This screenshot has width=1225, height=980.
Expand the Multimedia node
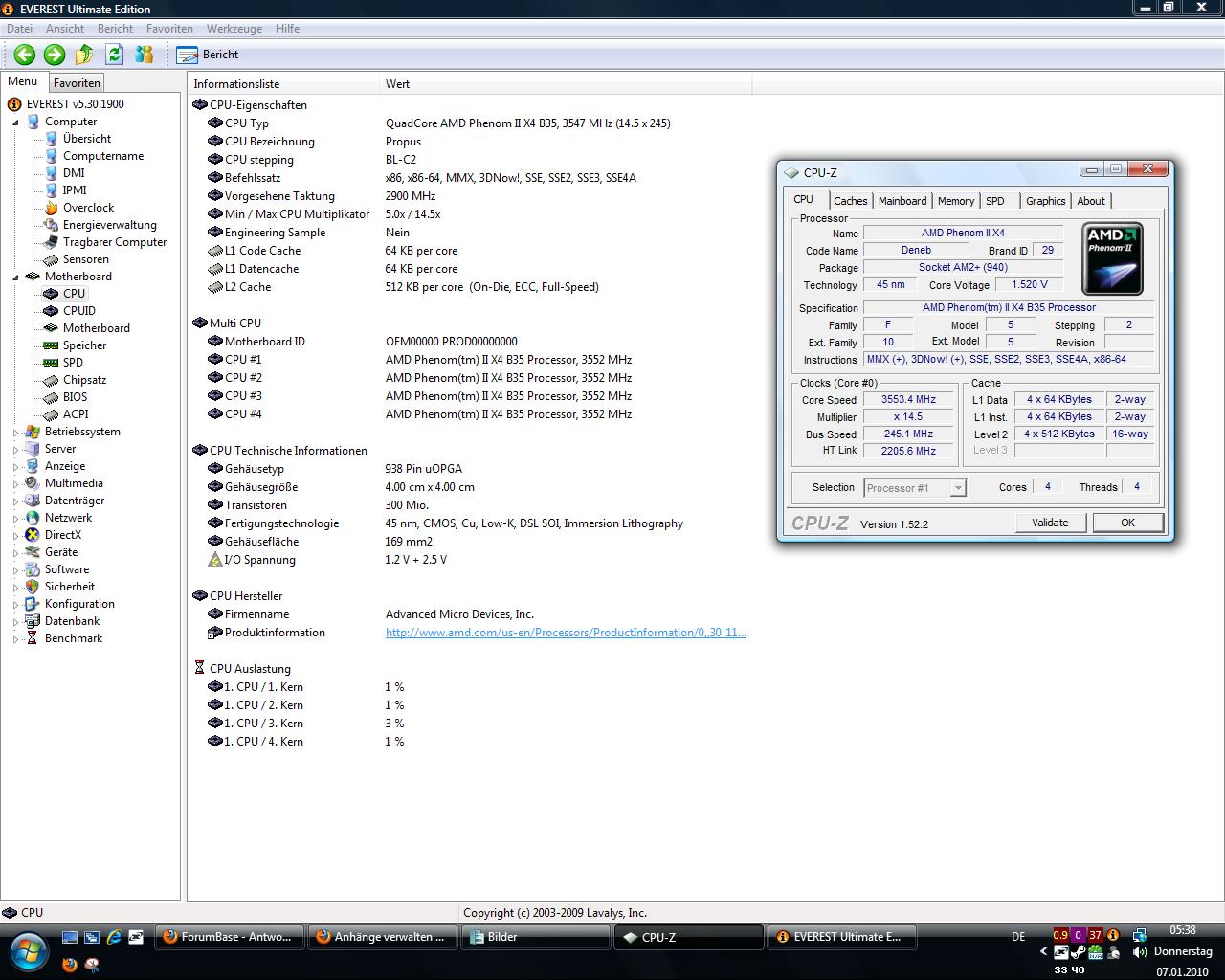click(15, 483)
